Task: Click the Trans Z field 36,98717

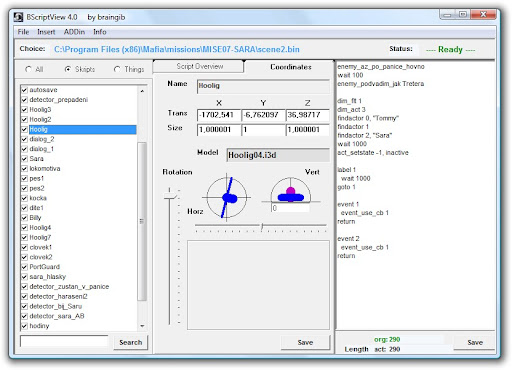Action: click(307, 115)
